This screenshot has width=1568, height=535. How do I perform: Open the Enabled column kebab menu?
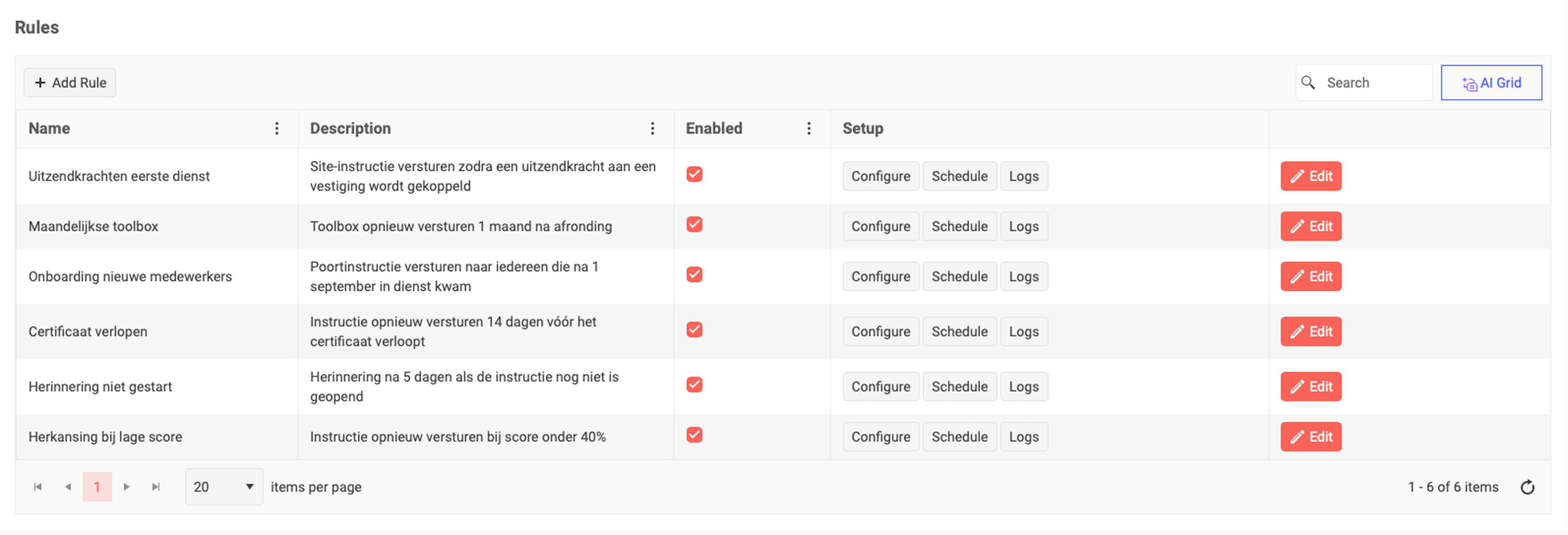(x=809, y=128)
